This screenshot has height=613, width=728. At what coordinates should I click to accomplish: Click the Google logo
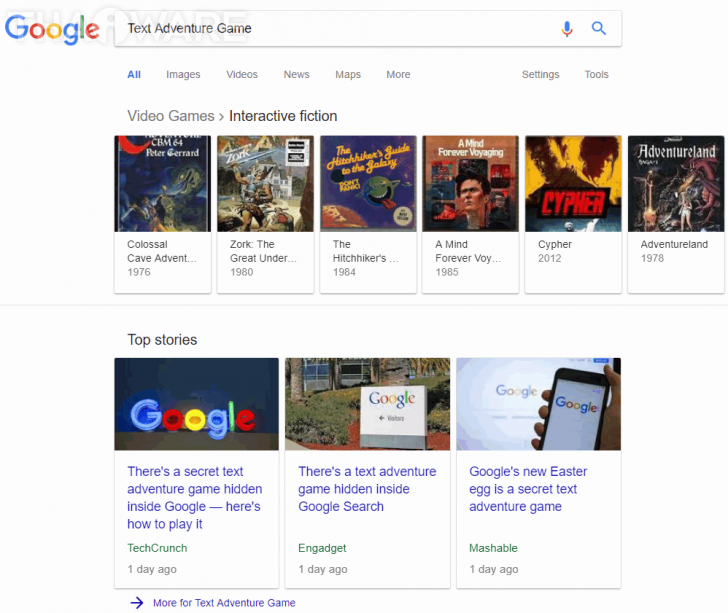tap(52, 29)
